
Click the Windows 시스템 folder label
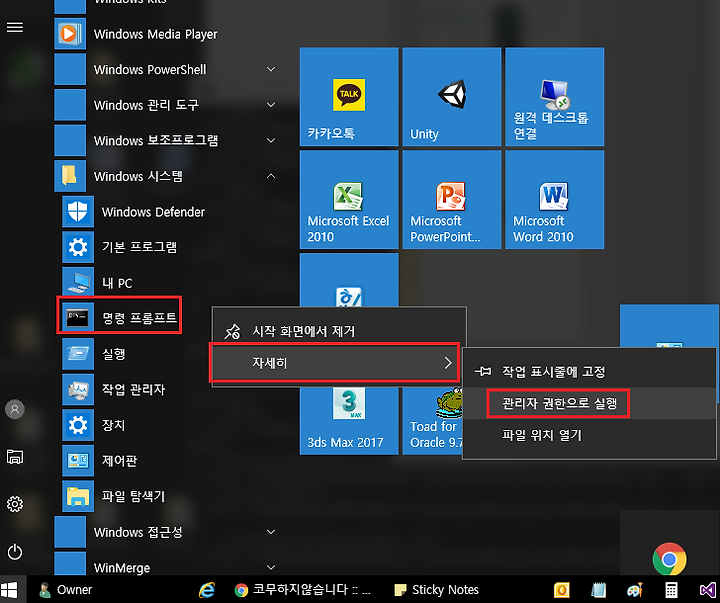(138, 176)
